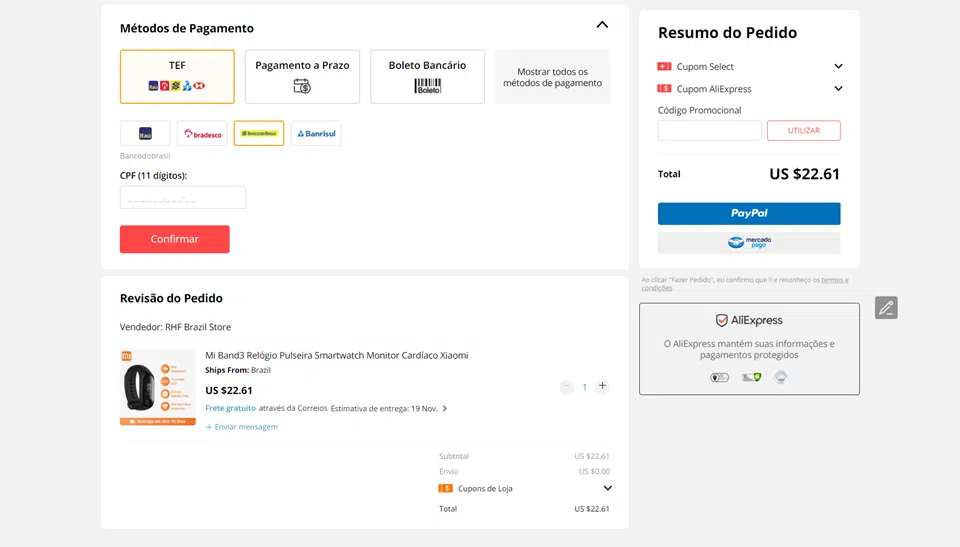Click Enviar mensagem link
Viewport: 960px width, 547px height.
(x=242, y=427)
